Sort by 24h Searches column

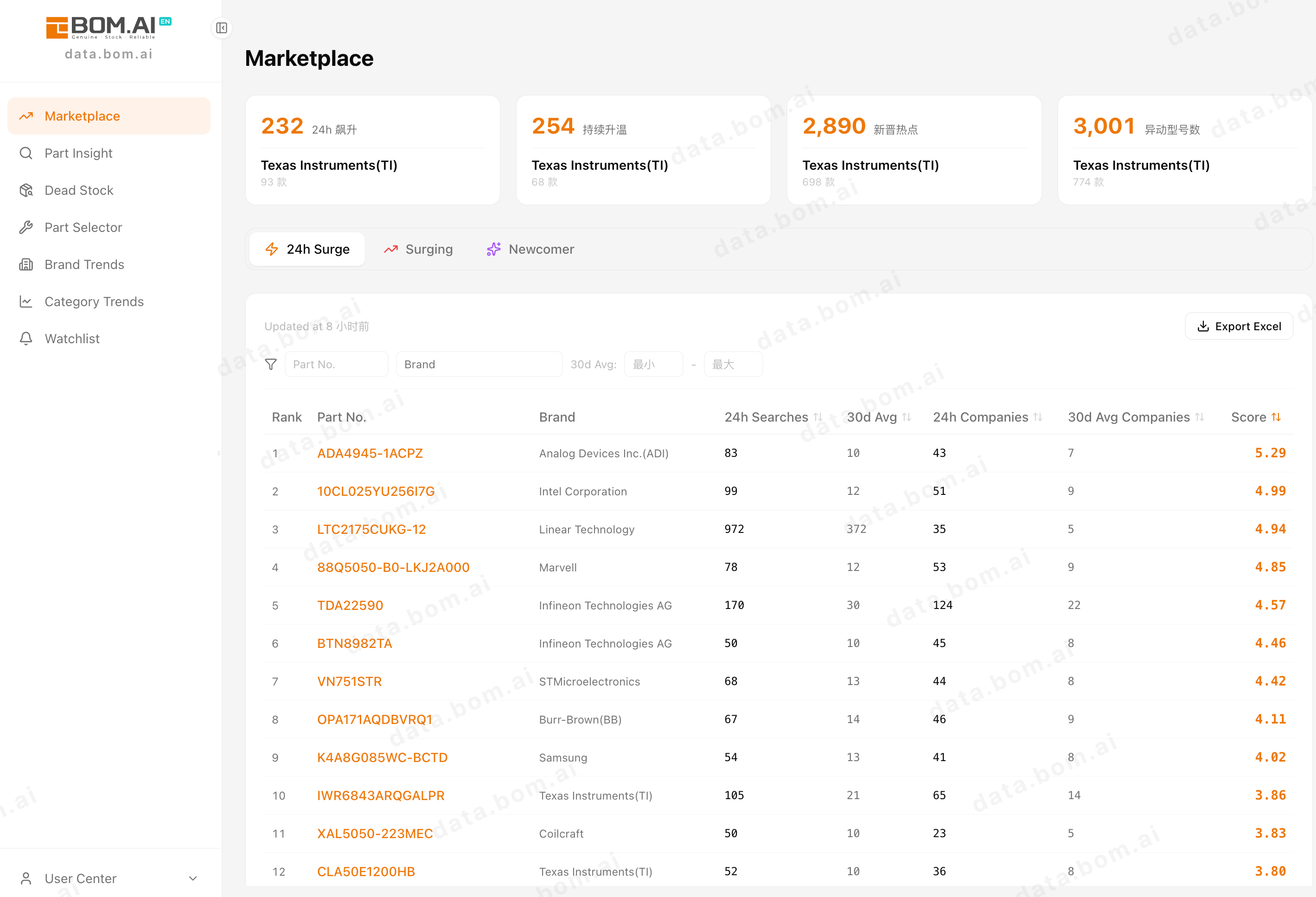tap(773, 417)
